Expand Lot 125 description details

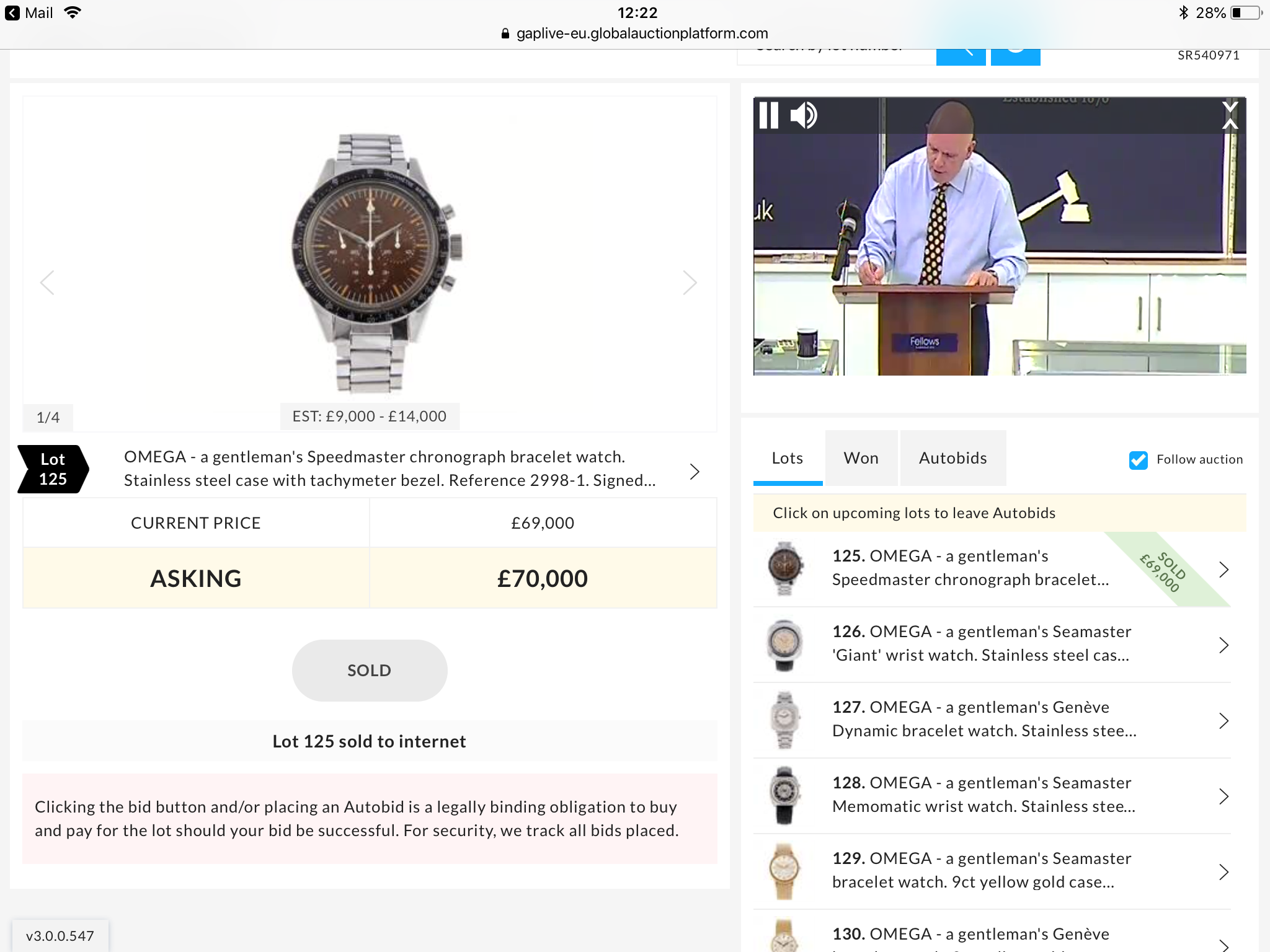695,472
